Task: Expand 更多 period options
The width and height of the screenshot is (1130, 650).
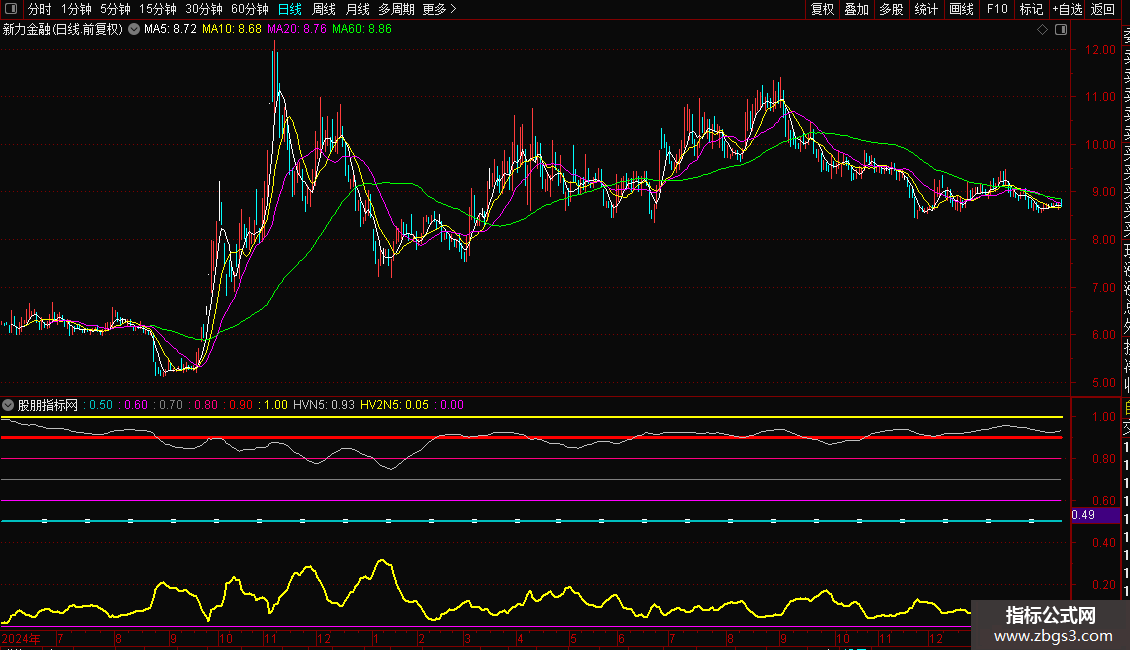Action: pyautogui.click(x=439, y=9)
